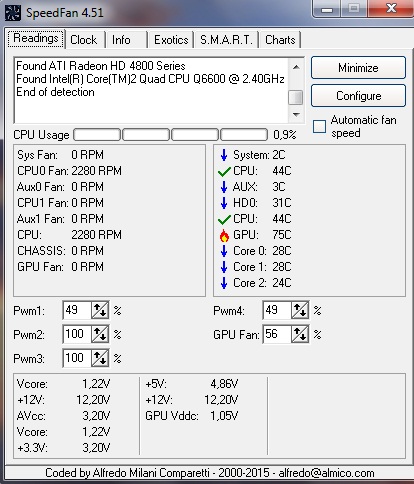Switch to the Clock tab
Image resolution: width=414 pixels, height=484 pixels.
(x=84, y=40)
